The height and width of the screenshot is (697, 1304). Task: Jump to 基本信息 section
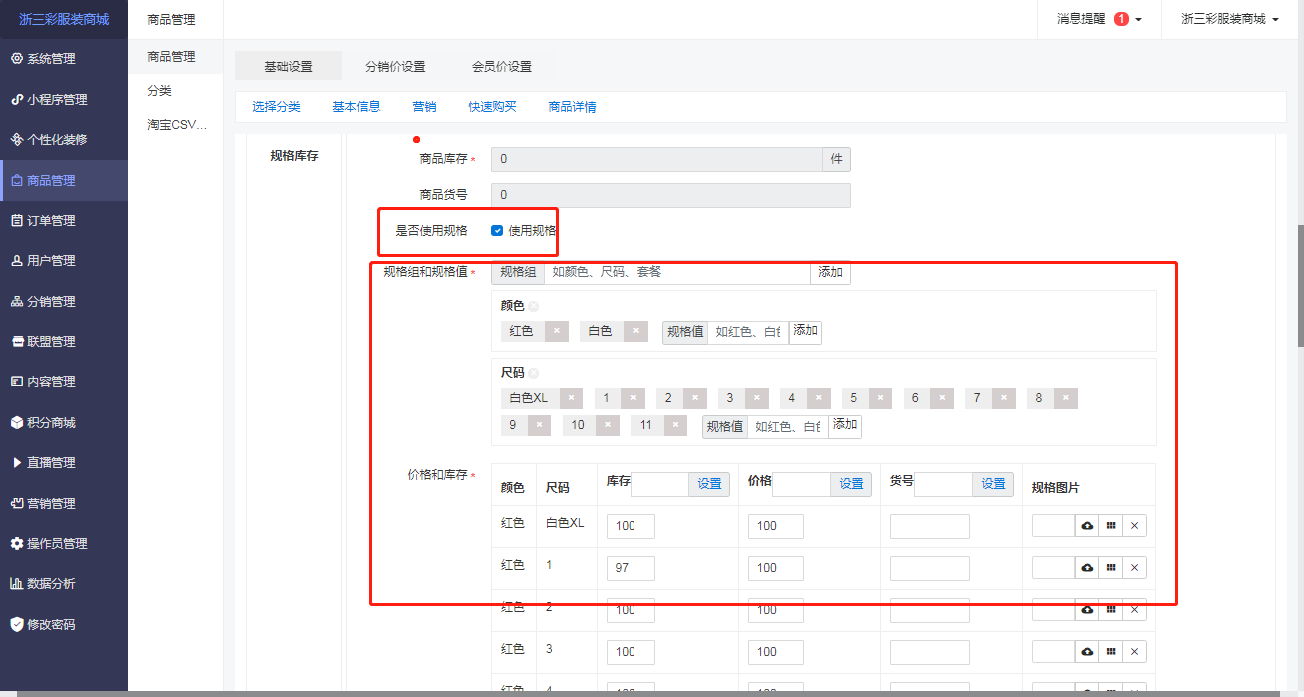[356, 107]
